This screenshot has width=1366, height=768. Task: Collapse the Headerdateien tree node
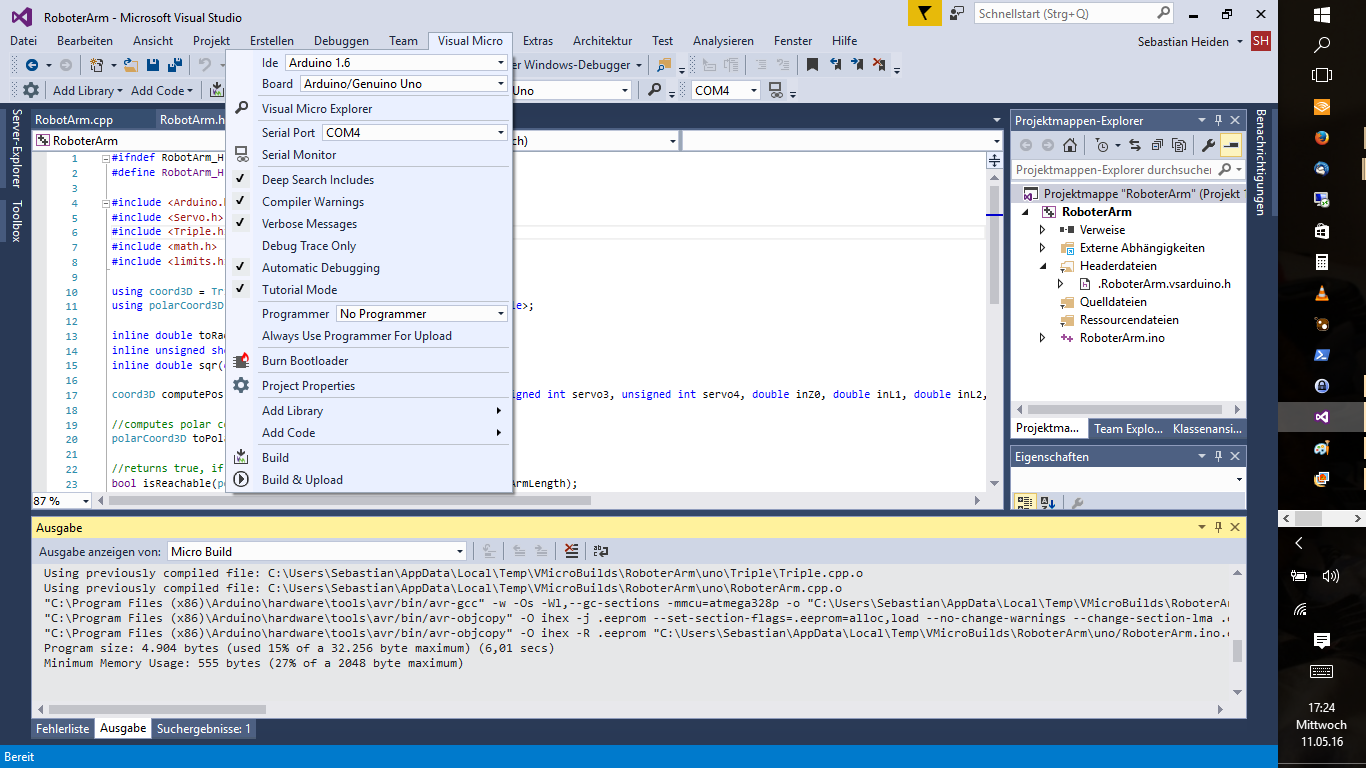pos(1042,266)
